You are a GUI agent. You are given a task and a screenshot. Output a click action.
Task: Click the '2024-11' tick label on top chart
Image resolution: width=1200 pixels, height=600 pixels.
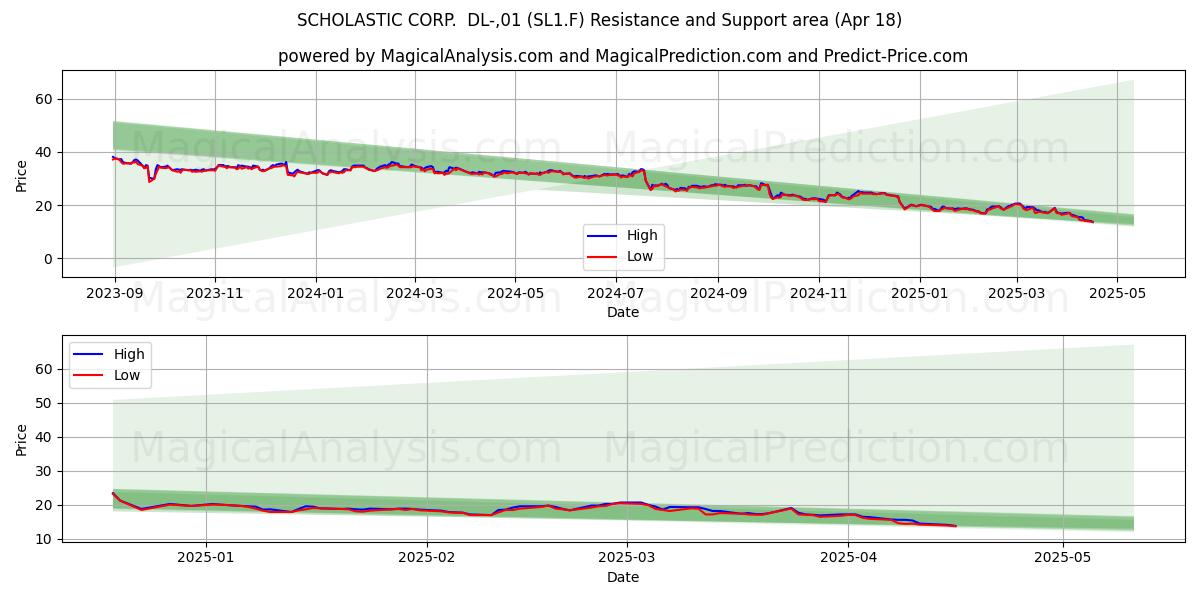[820, 293]
